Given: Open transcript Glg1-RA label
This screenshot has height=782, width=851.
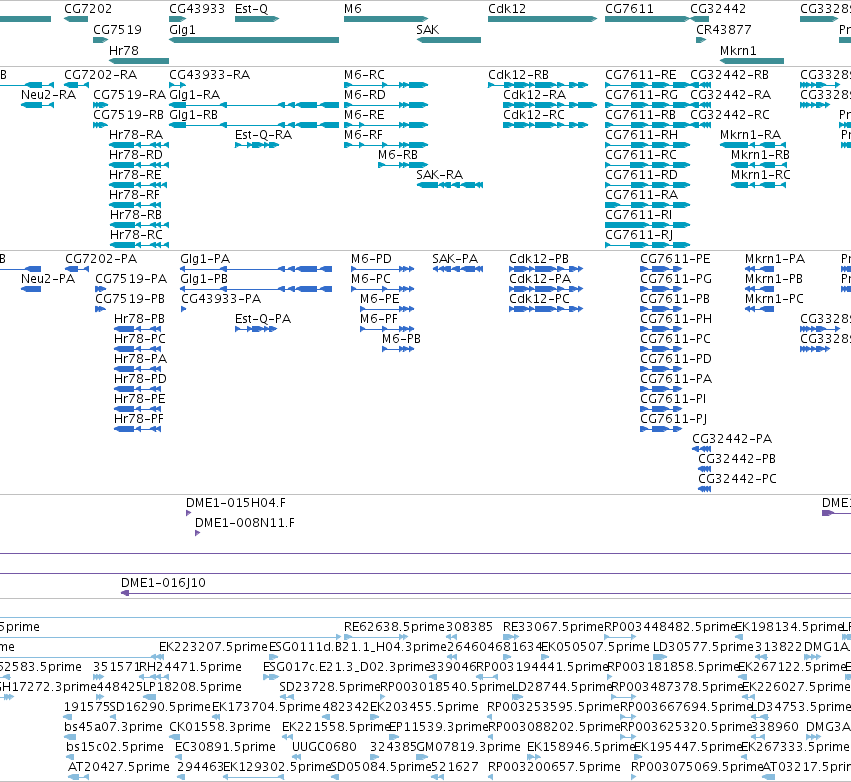Looking at the screenshot, I should (x=194, y=95).
